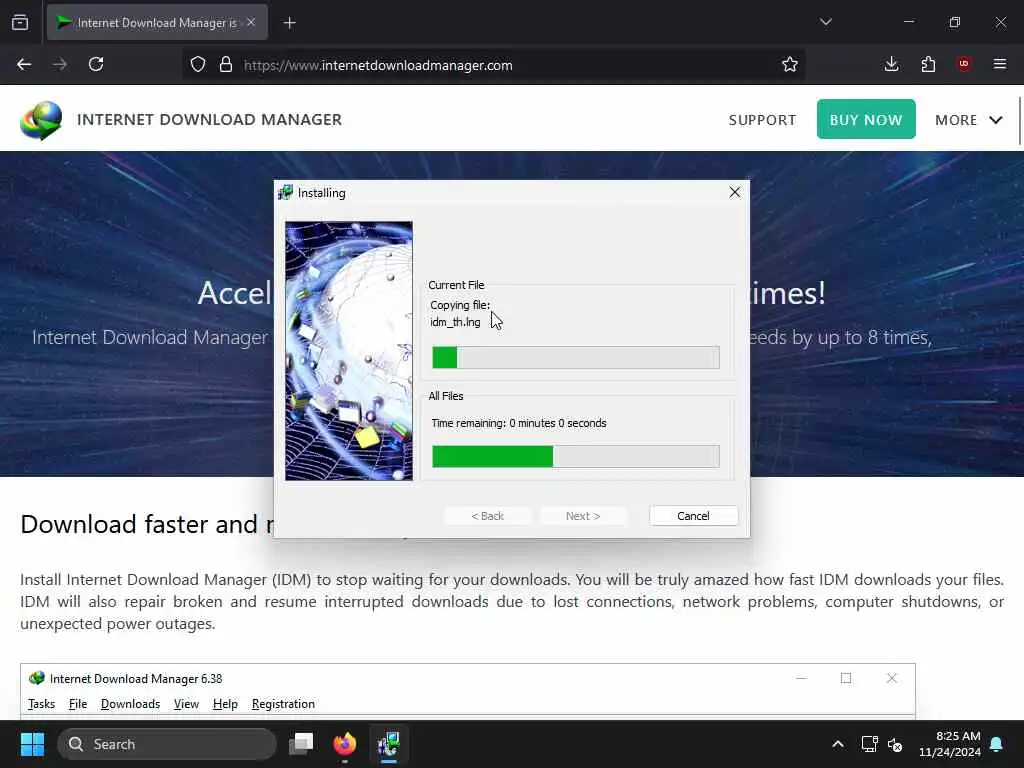Expand the list all tabs chevron
Viewport: 1024px width, 768px height.
pyautogui.click(x=826, y=22)
